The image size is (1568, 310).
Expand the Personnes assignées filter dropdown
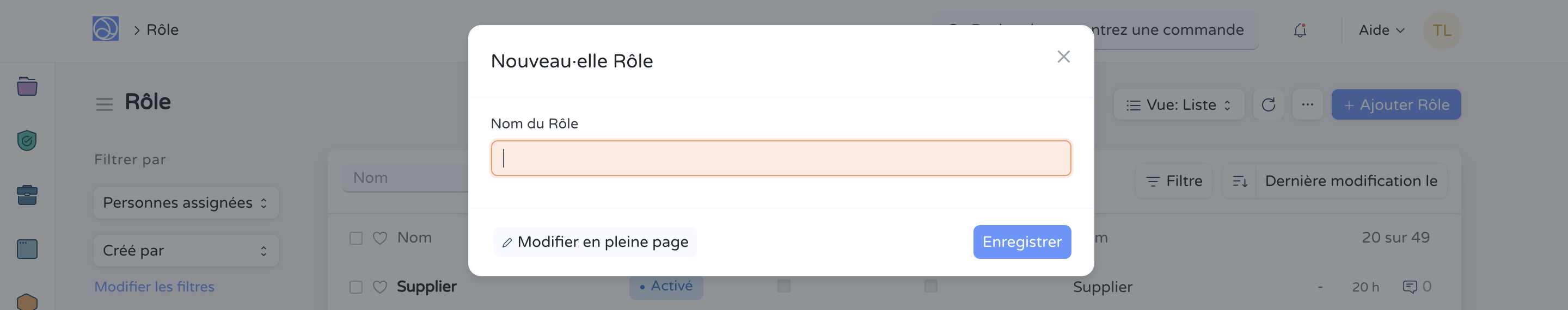coord(186,203)
